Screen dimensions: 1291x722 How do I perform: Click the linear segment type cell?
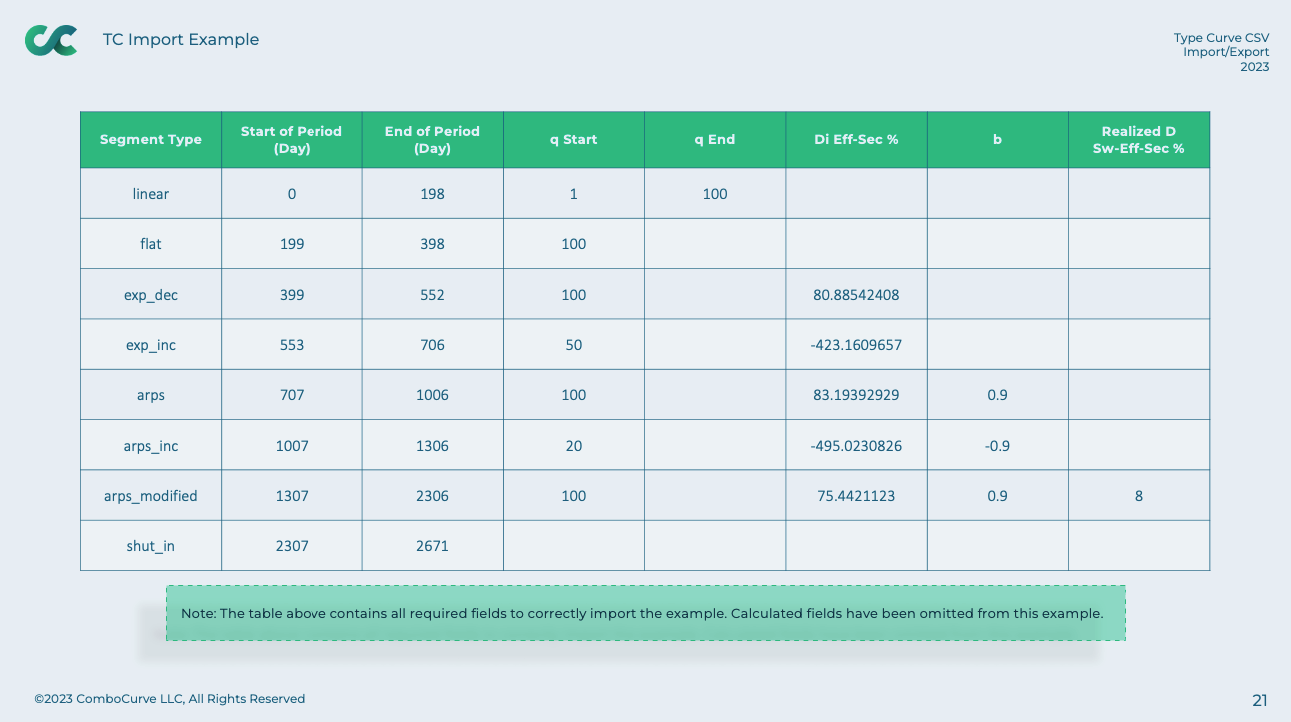coord(151,194)
